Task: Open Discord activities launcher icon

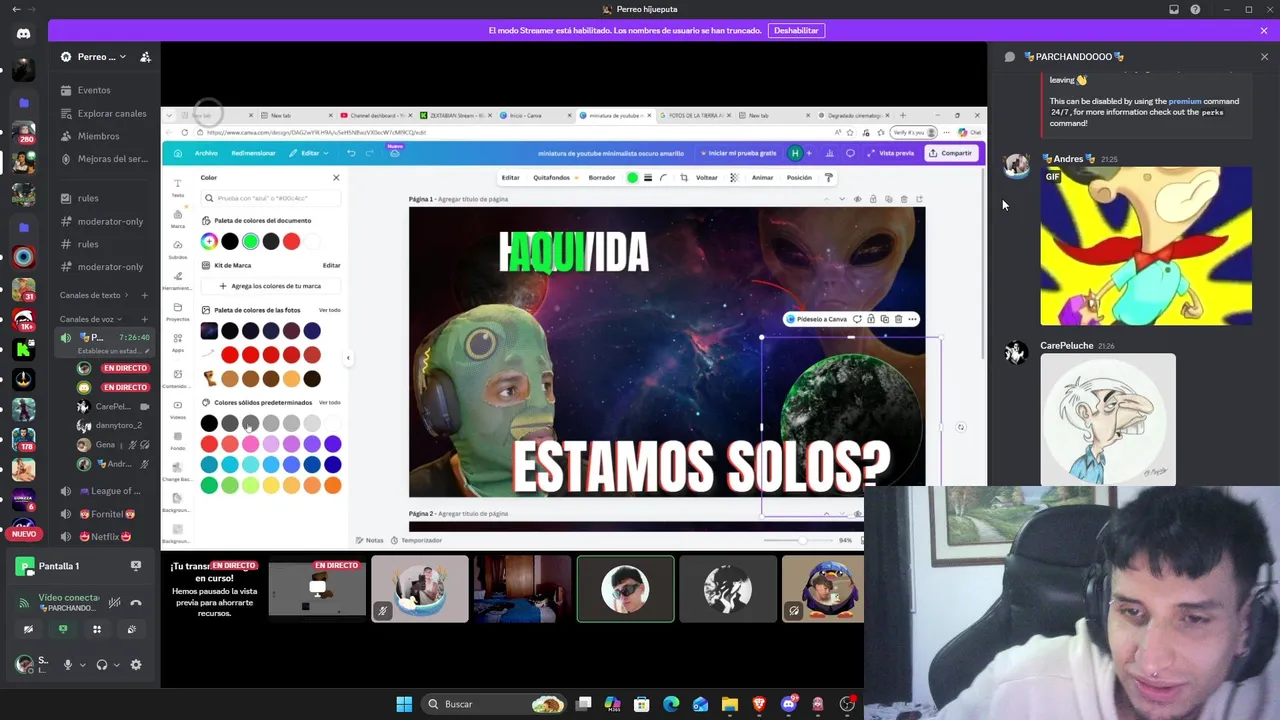Action: [x=97, y=629]
